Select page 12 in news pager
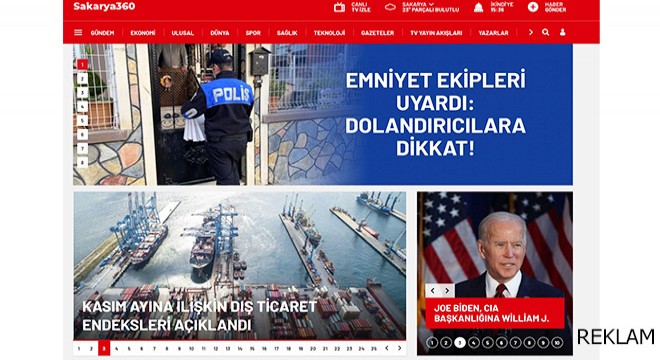Image resolution: width=660 pixels, height=360 pixels. point(216,349)
